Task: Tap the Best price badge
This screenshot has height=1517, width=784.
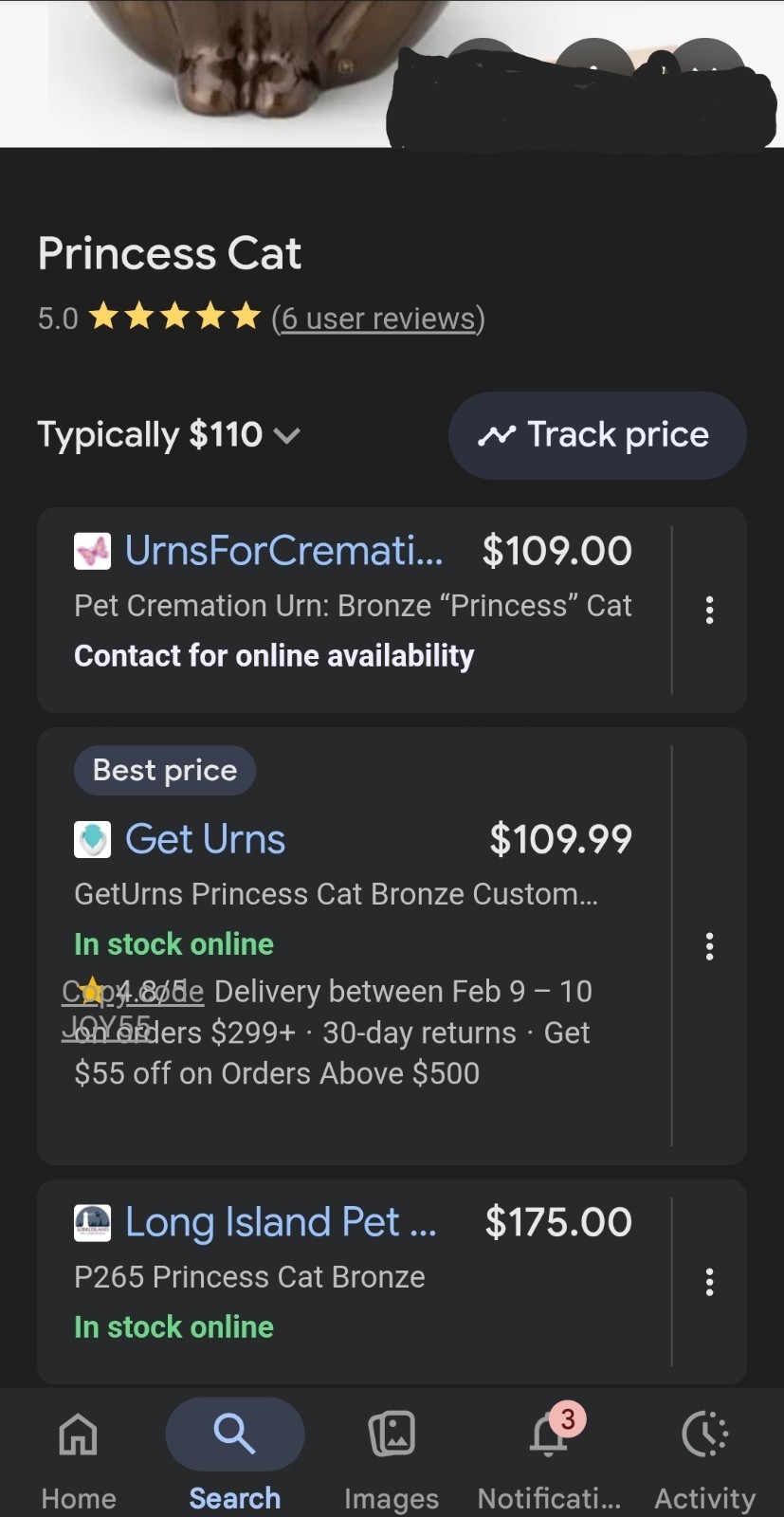Action: pyautogui.click(x=165, y=770)
